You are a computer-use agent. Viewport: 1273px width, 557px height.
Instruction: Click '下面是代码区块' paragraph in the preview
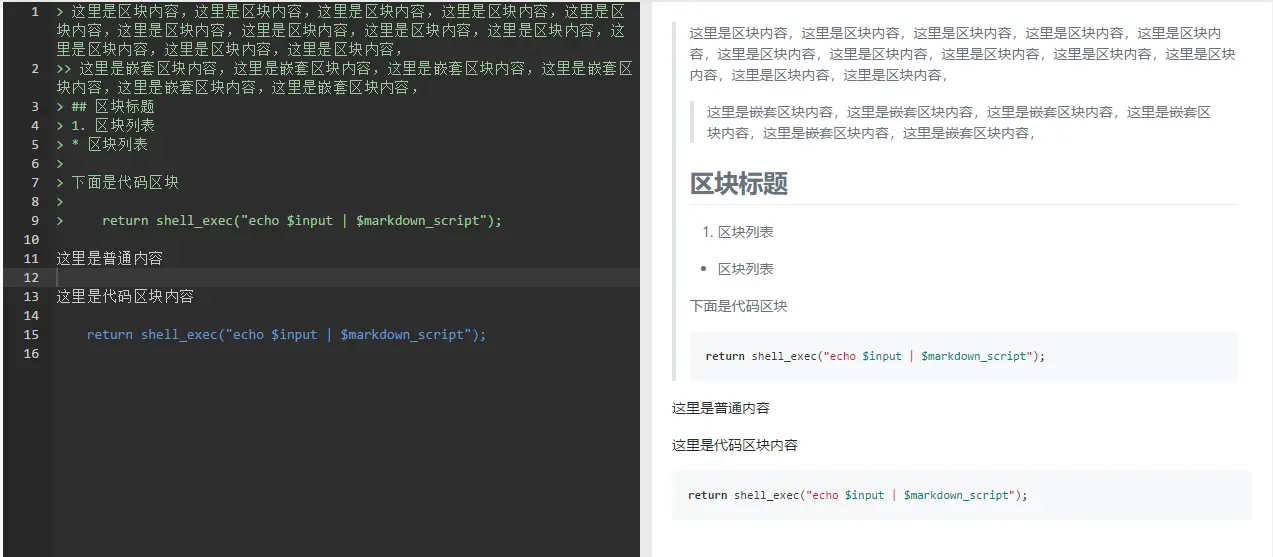(739, 306)
